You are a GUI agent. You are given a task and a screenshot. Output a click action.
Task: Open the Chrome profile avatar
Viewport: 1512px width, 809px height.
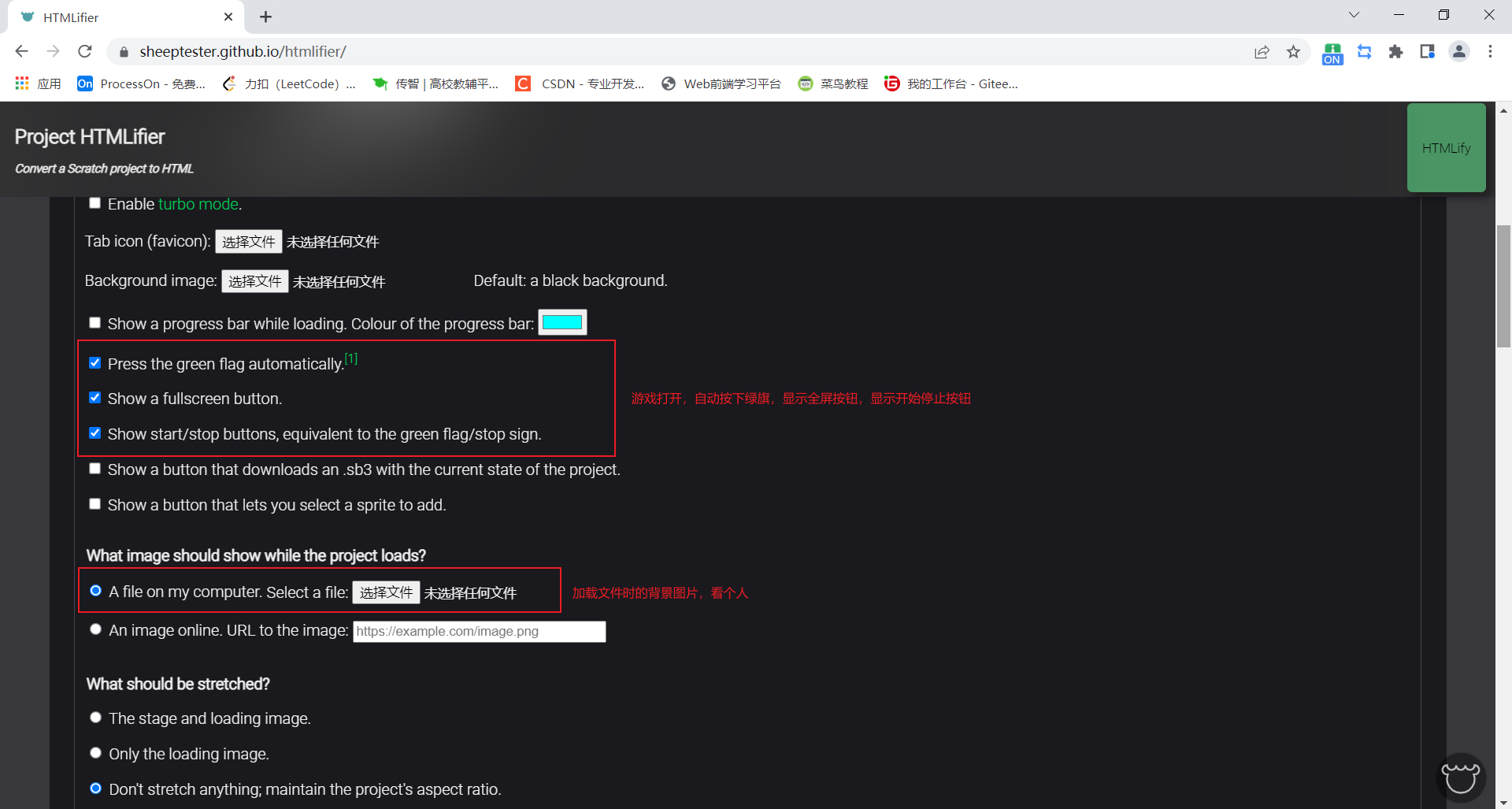(x=1459, y=51)
